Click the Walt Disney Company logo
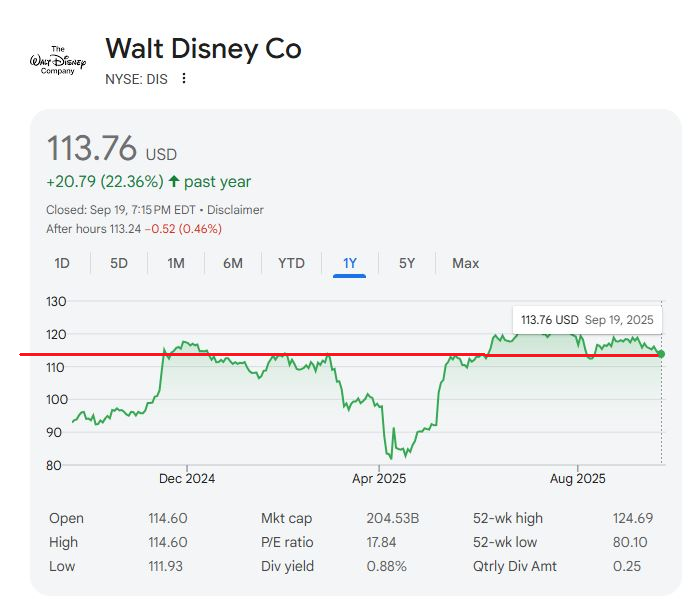The width and height of the screenshot is (689, 613). (58, 60)
